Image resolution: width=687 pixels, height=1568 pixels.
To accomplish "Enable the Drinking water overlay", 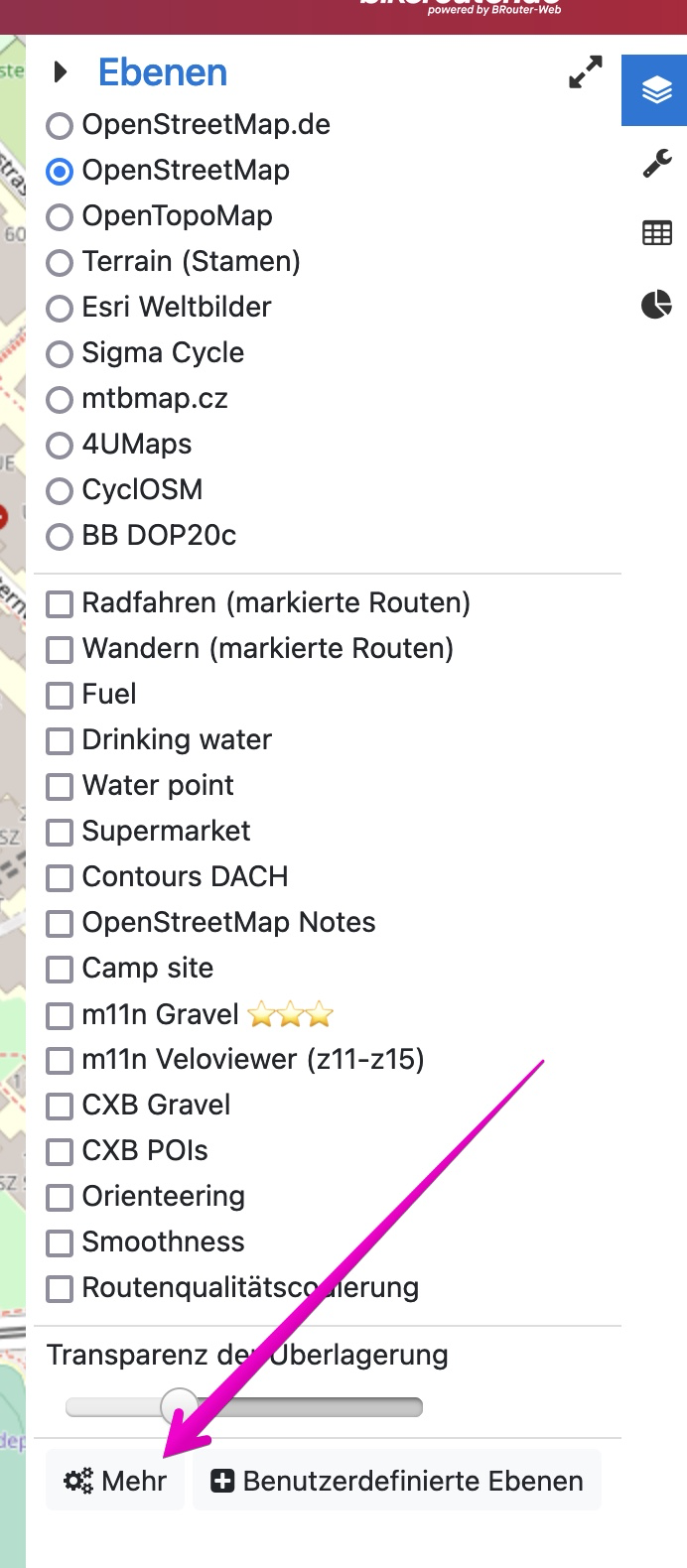I will [61, 741].
